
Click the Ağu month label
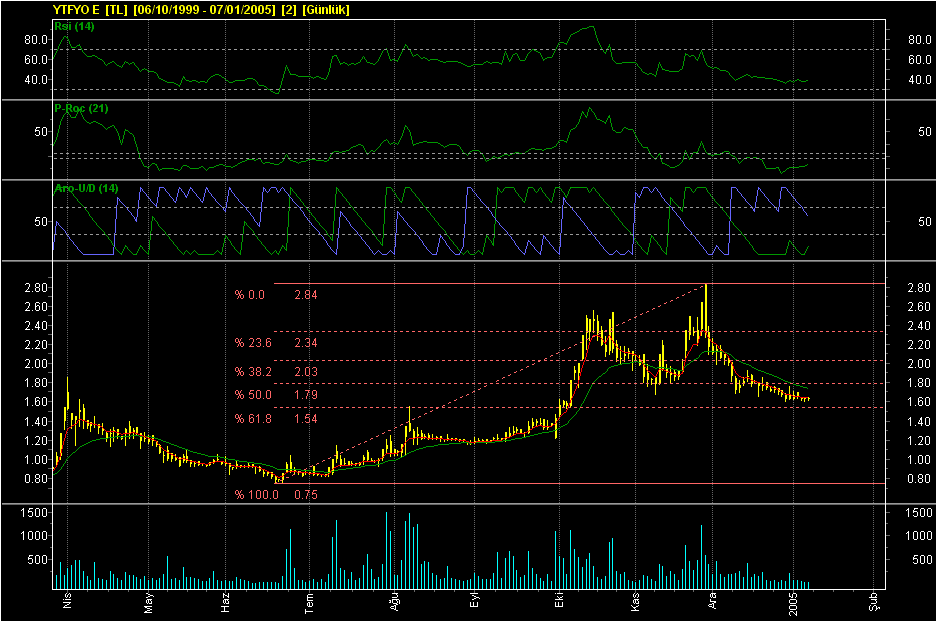pyautogui.click(x=394, y=602)
